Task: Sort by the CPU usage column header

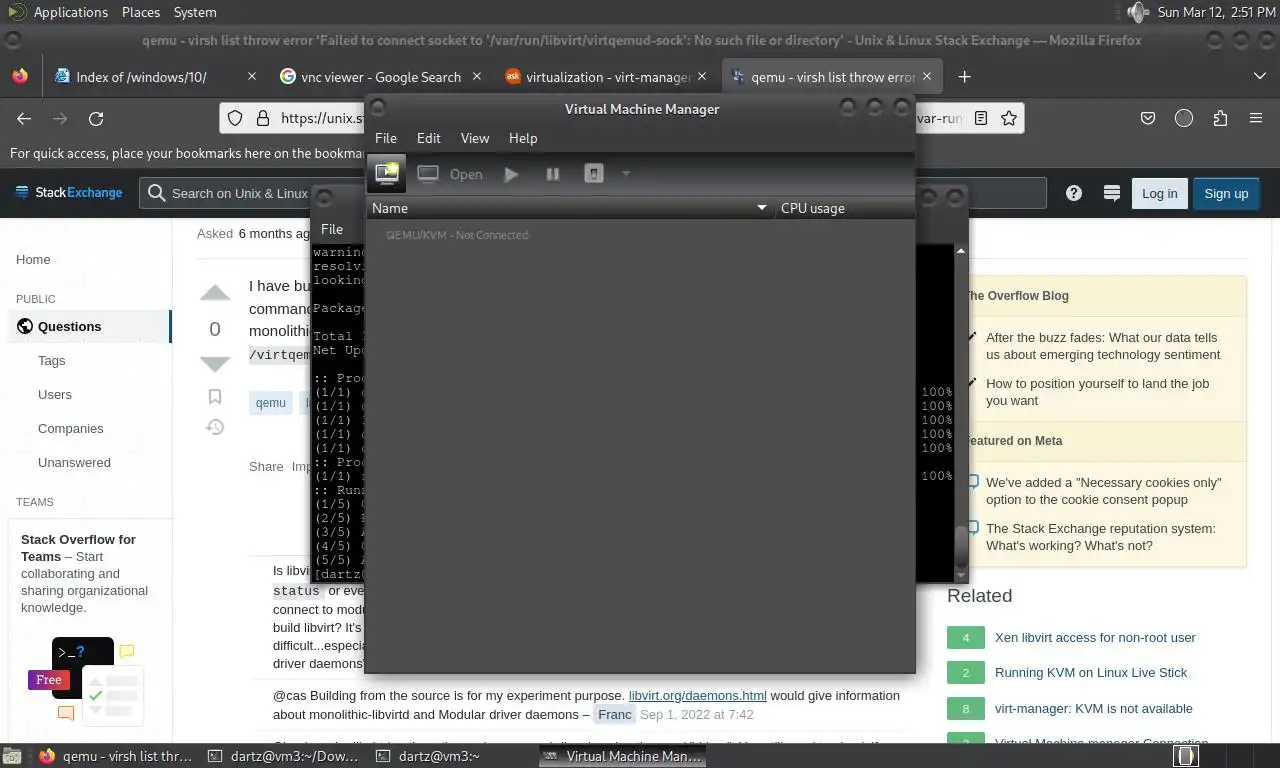Action: click(x=845, y=208)
